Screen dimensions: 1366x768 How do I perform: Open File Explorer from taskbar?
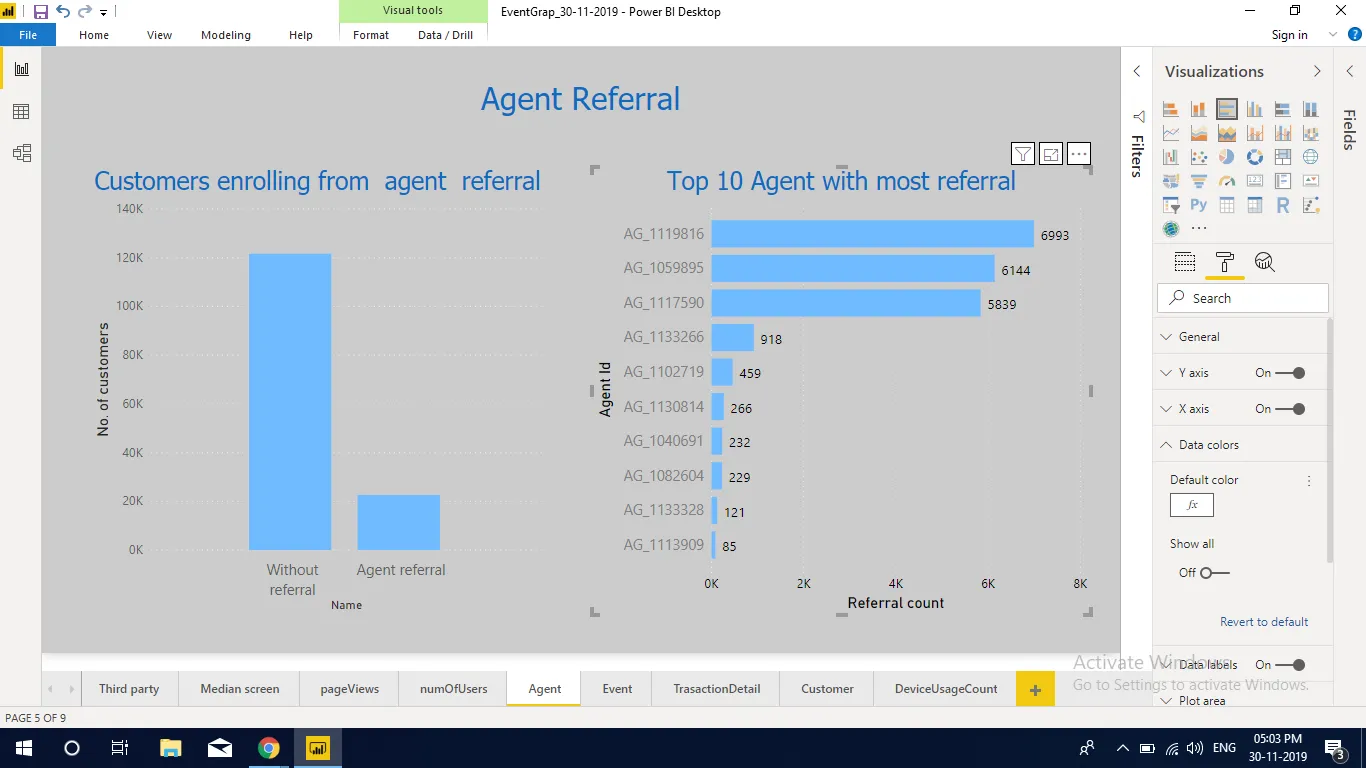170,748
